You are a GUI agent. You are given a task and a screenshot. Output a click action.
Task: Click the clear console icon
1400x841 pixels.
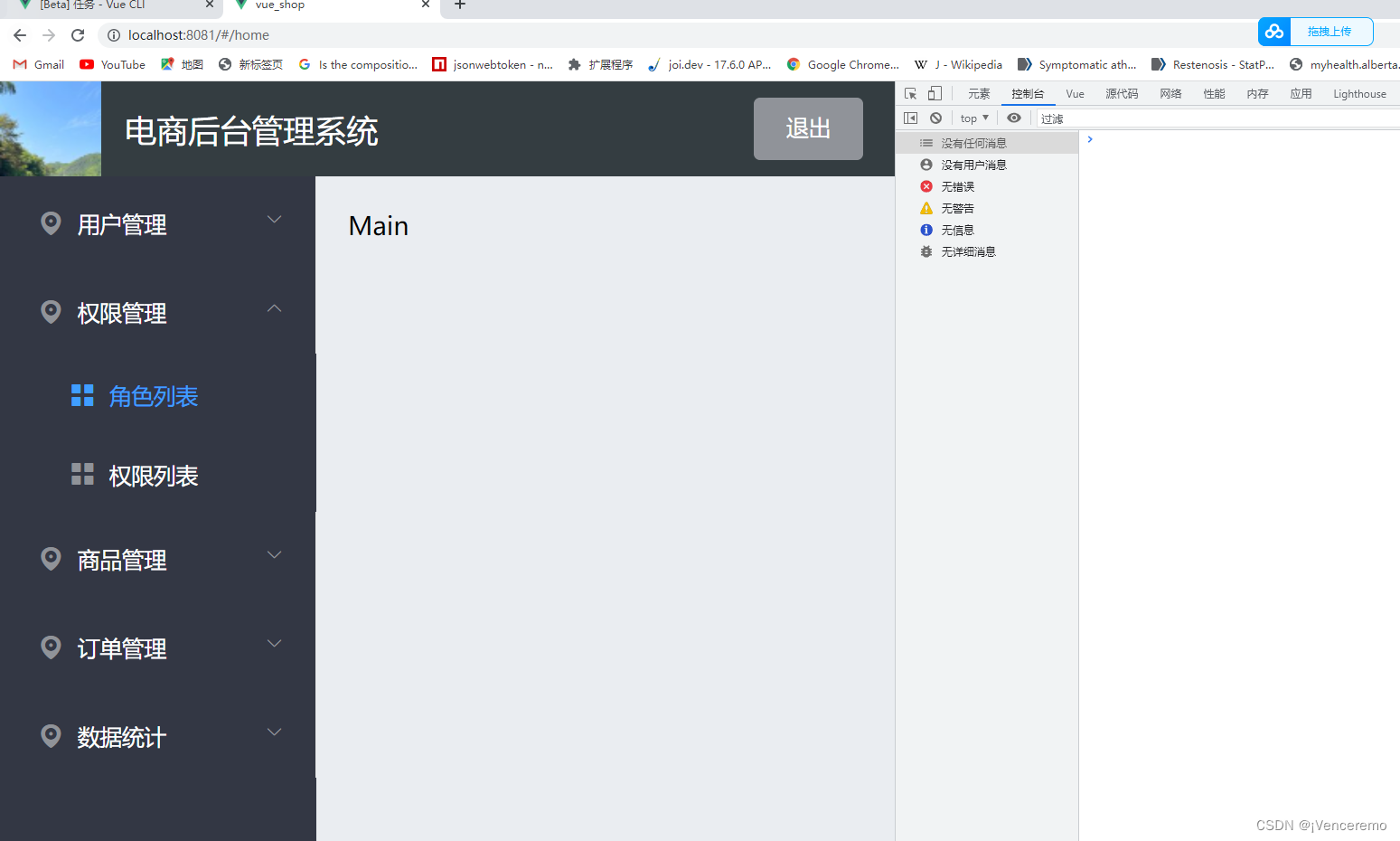click(935, 118)
